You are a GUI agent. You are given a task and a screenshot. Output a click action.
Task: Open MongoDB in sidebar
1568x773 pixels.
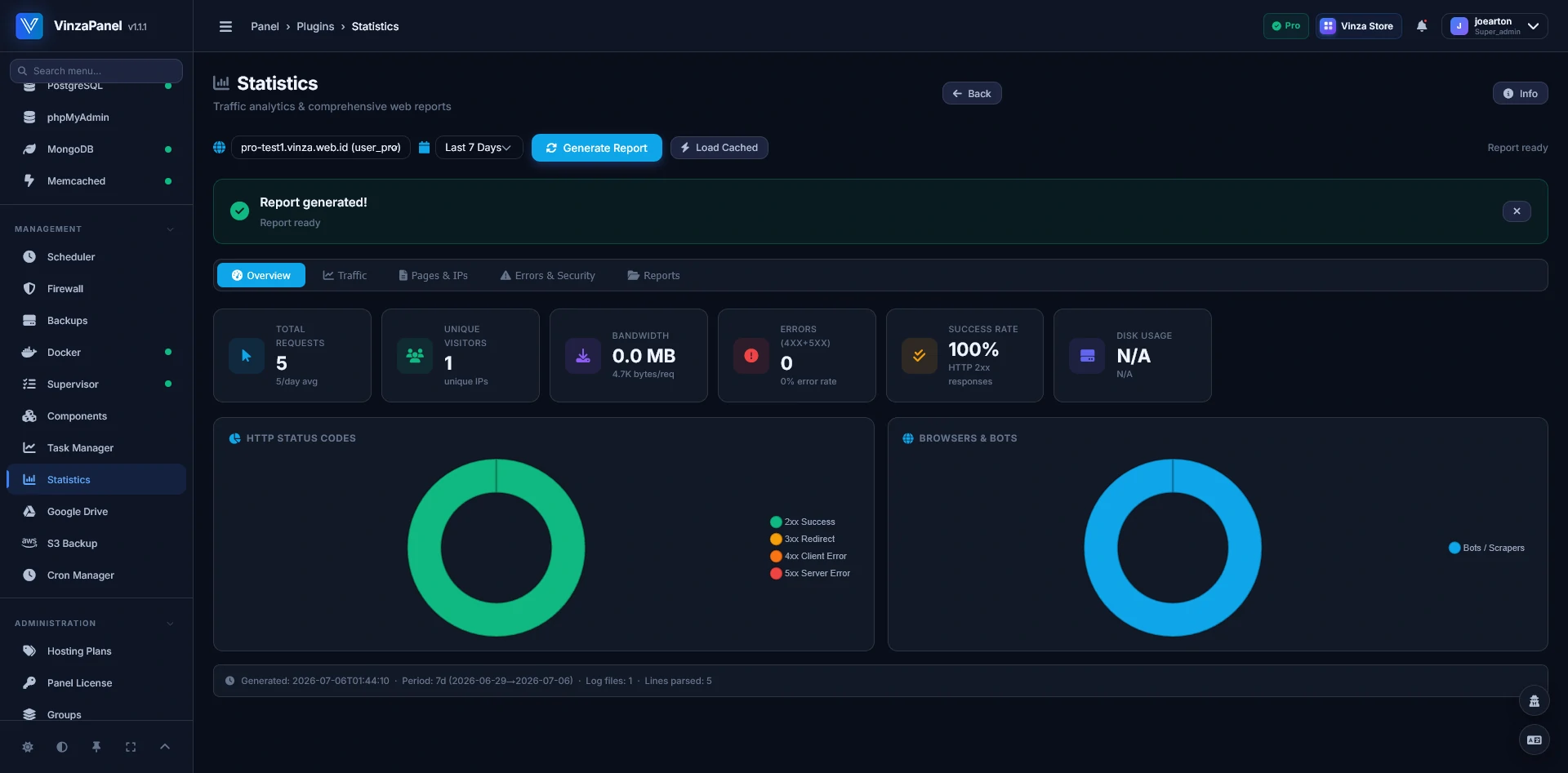(96, 149)
